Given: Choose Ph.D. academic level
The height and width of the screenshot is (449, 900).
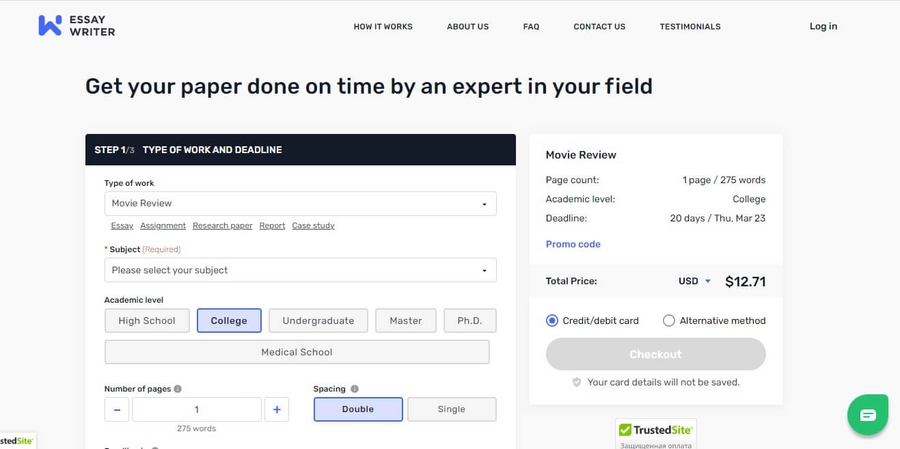Looking at the screenshot, I should coord(470,320).
